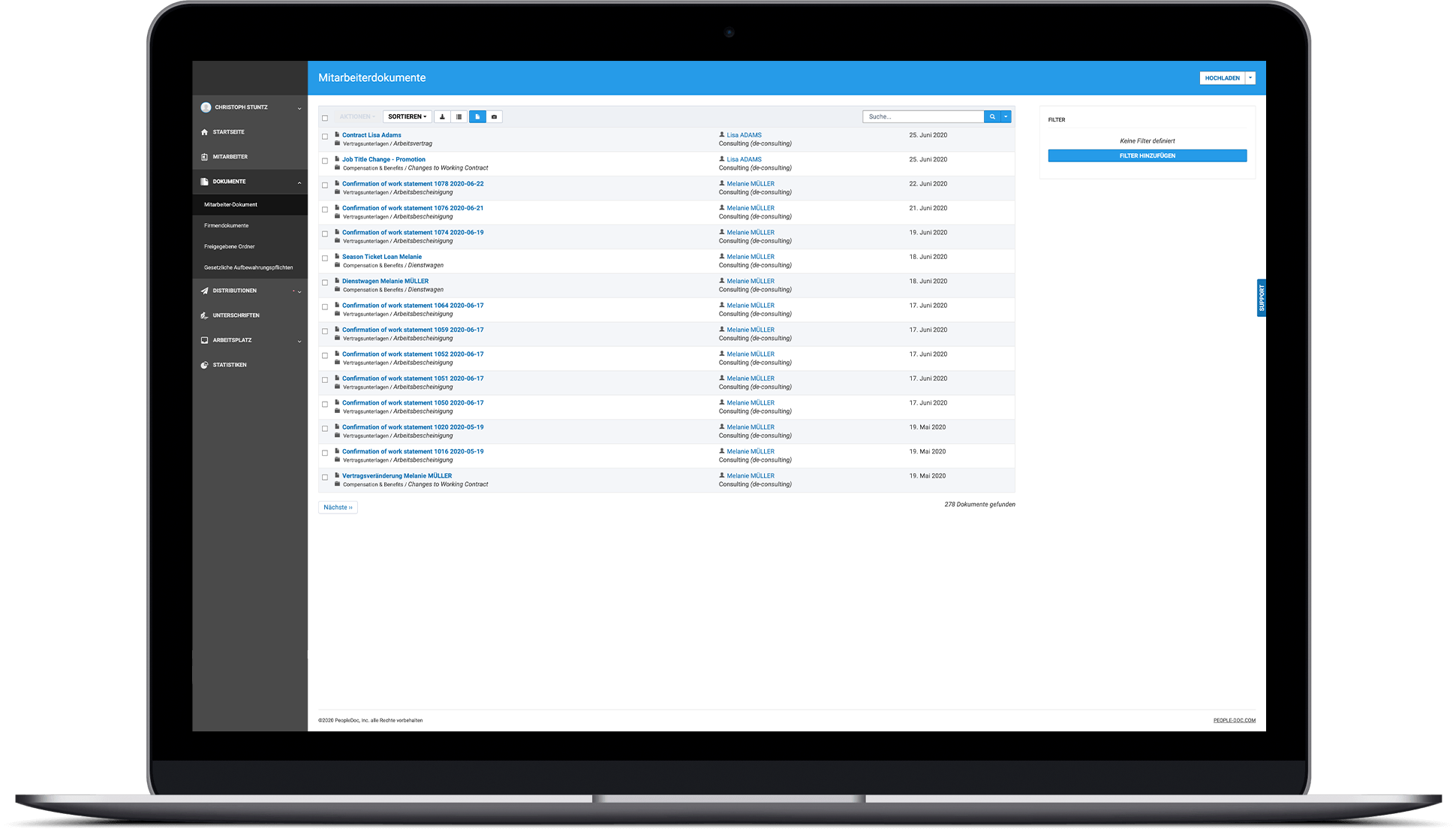
Task: Collapse the Dokumente sidebar section
Action: pos(298,182)
